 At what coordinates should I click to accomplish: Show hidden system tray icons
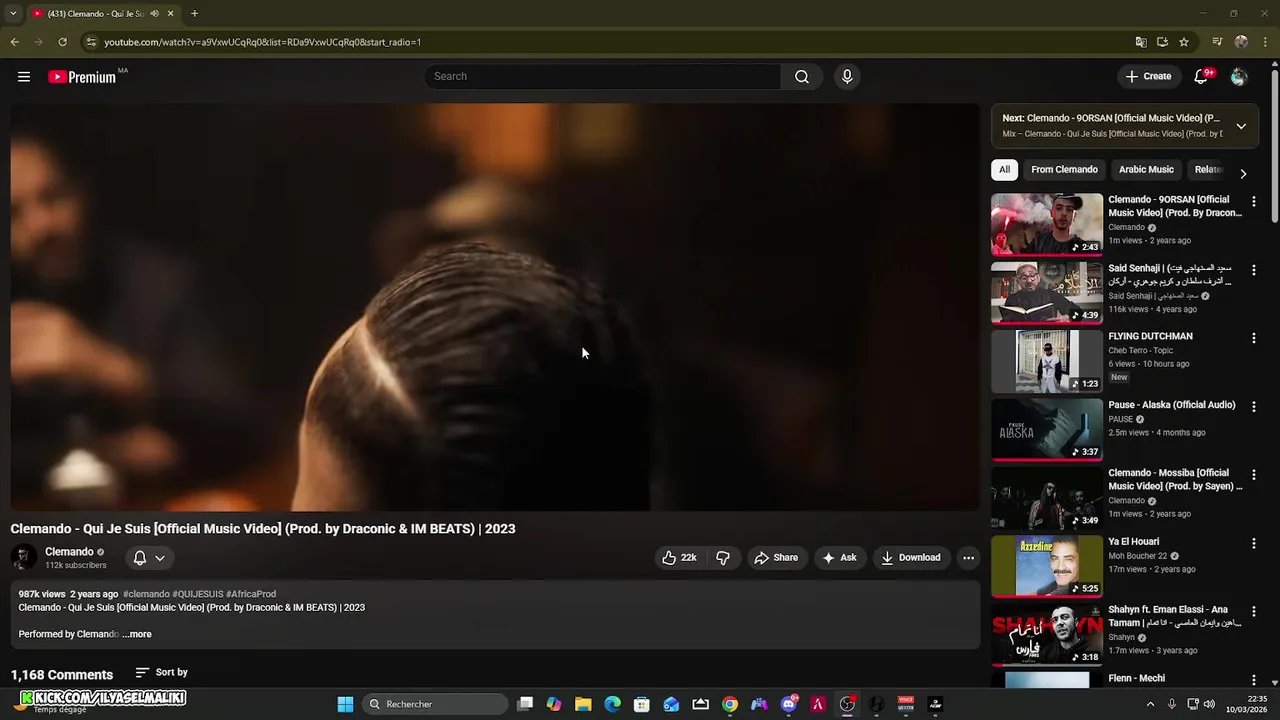1150,704
